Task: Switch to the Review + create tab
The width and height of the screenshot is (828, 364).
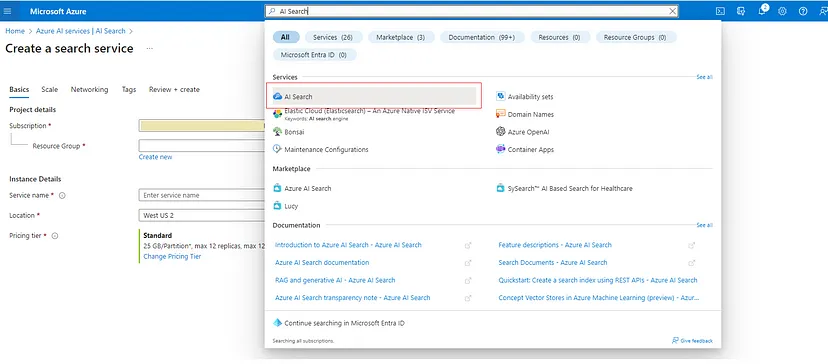Action: click(x=174, y=90)
